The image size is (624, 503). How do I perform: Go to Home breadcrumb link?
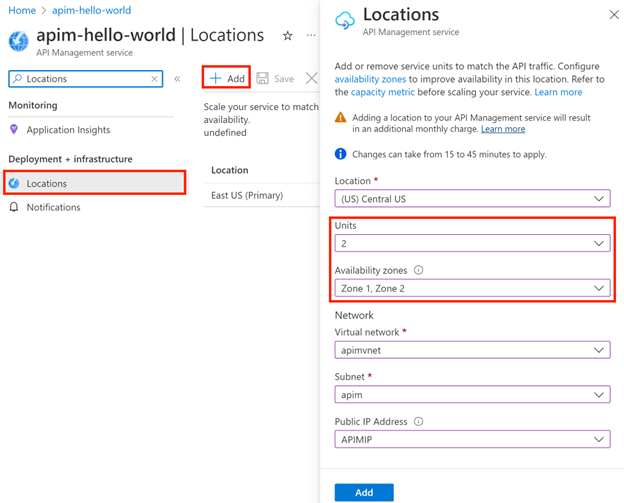22,10
